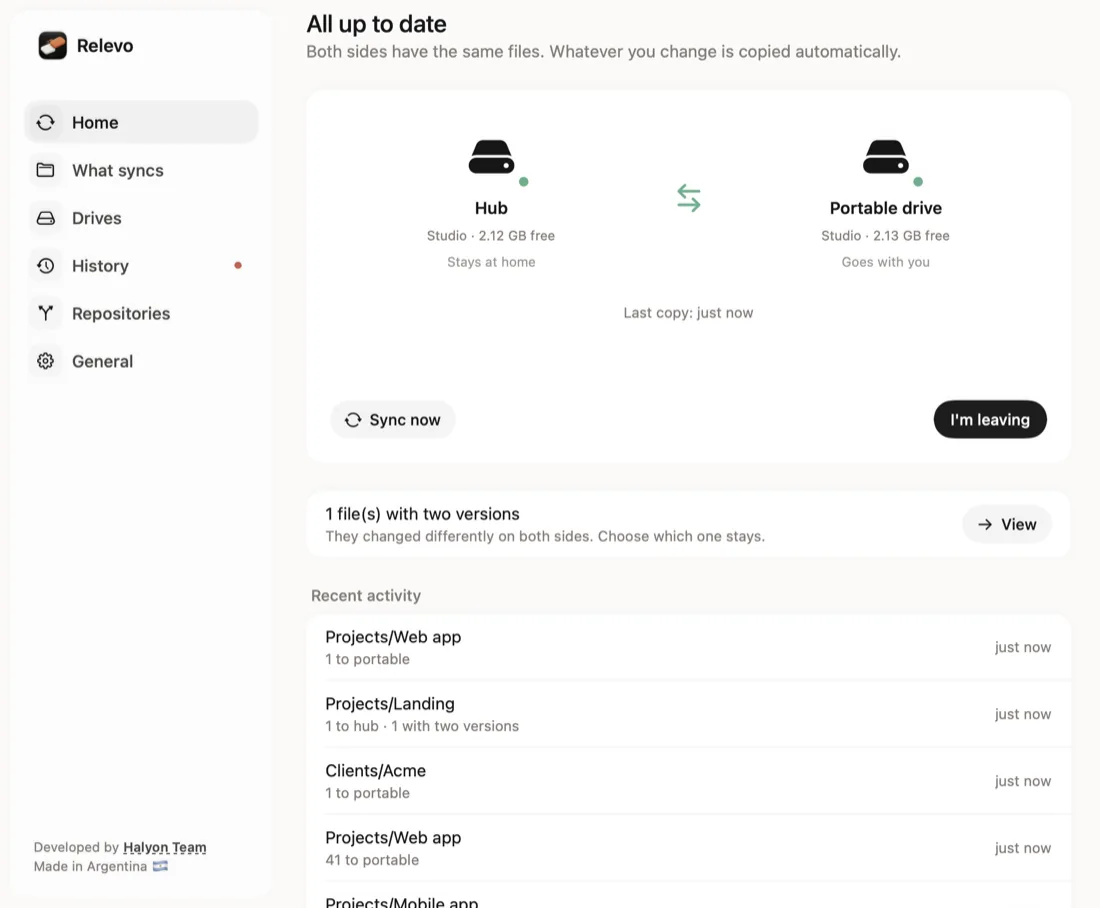
Task: Click the Portable drive icon
Action: click(885, 156)
